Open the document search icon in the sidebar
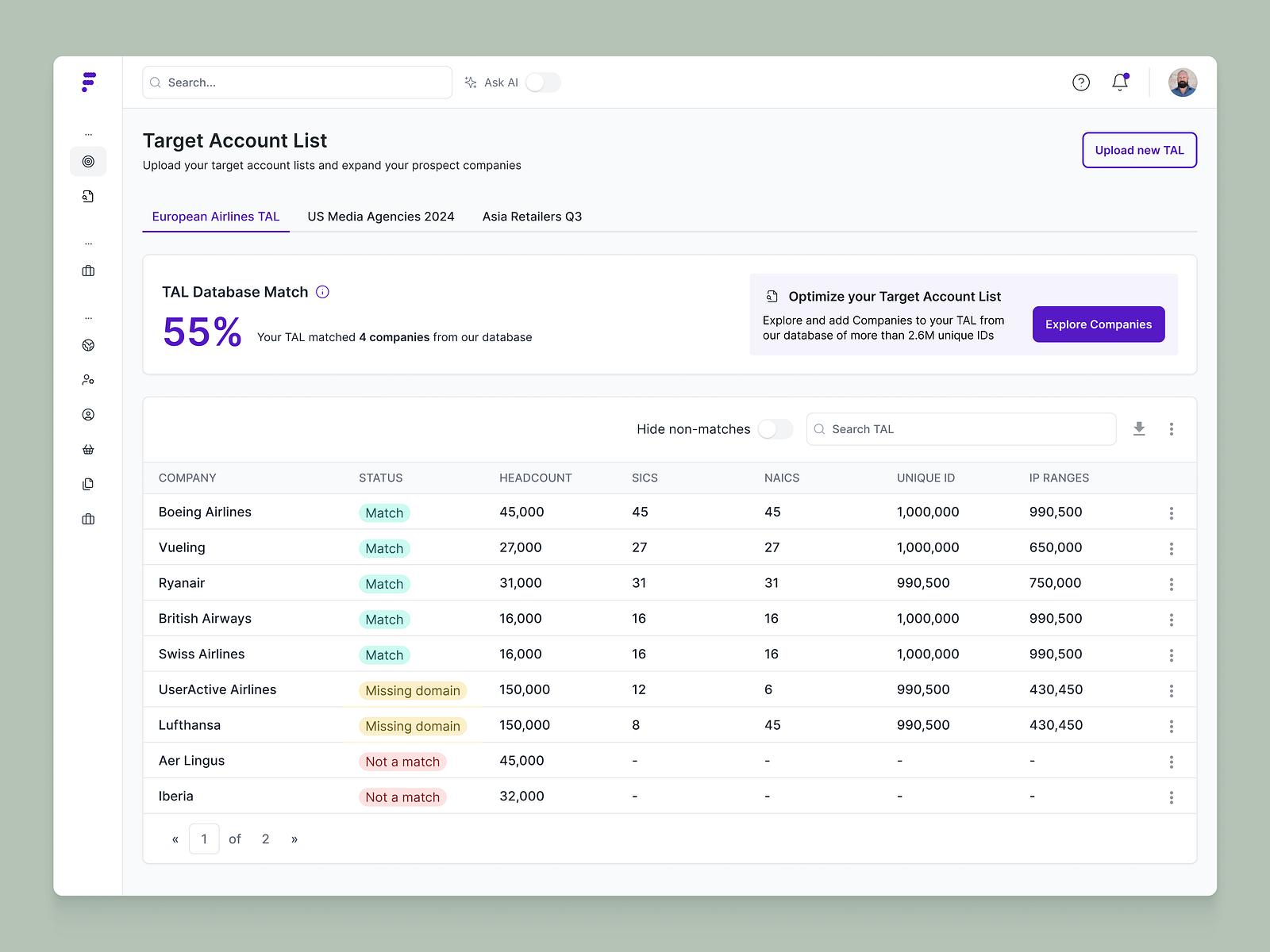 click(x=88, y=196)
